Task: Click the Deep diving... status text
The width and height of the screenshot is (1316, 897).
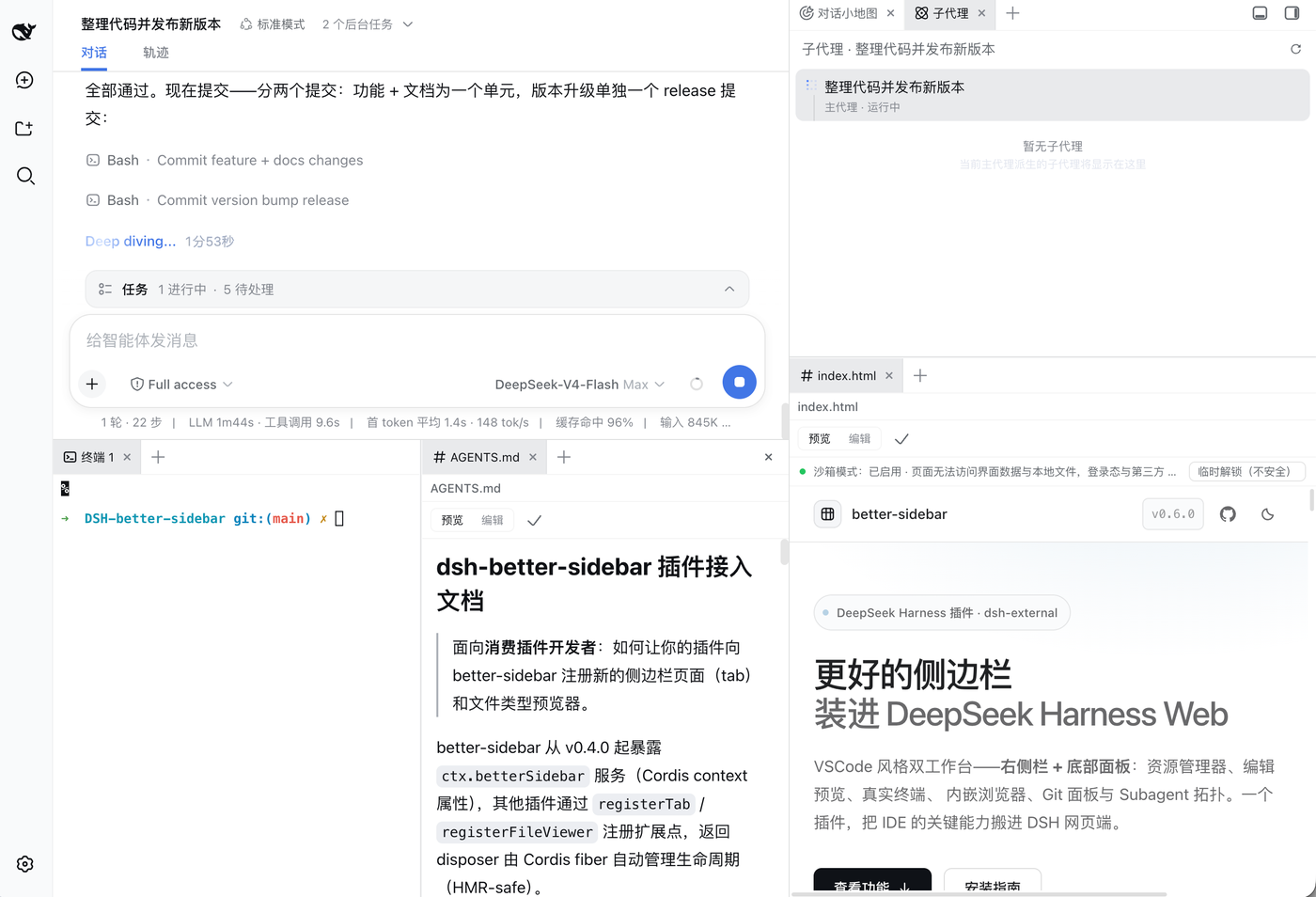Action: tap(131, 242)
